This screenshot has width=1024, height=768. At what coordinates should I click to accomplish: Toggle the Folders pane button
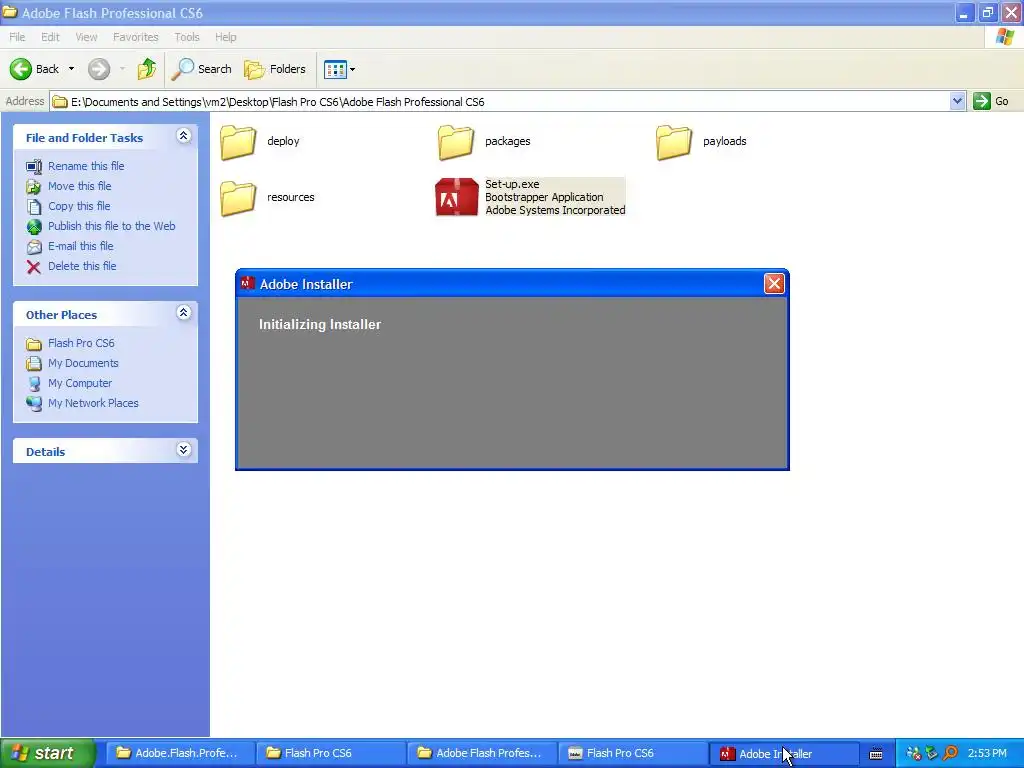275,69
